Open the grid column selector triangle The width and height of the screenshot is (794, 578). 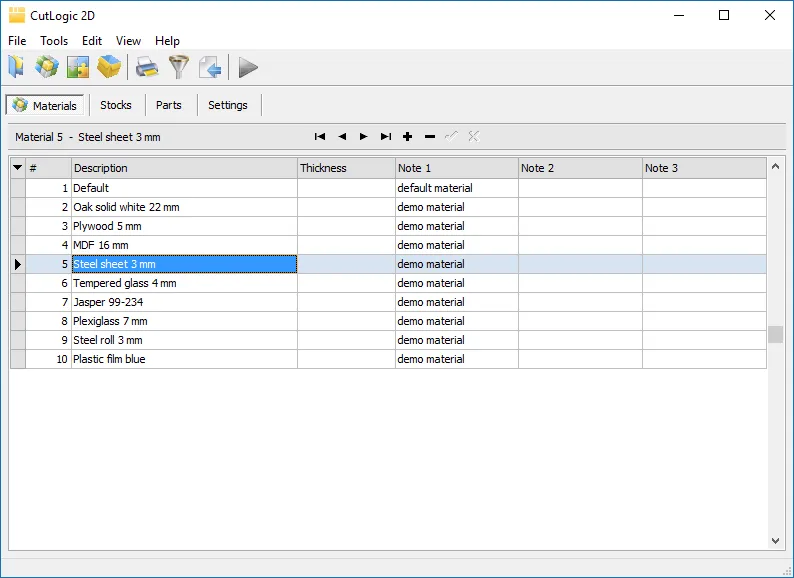[x=17, y=168]
